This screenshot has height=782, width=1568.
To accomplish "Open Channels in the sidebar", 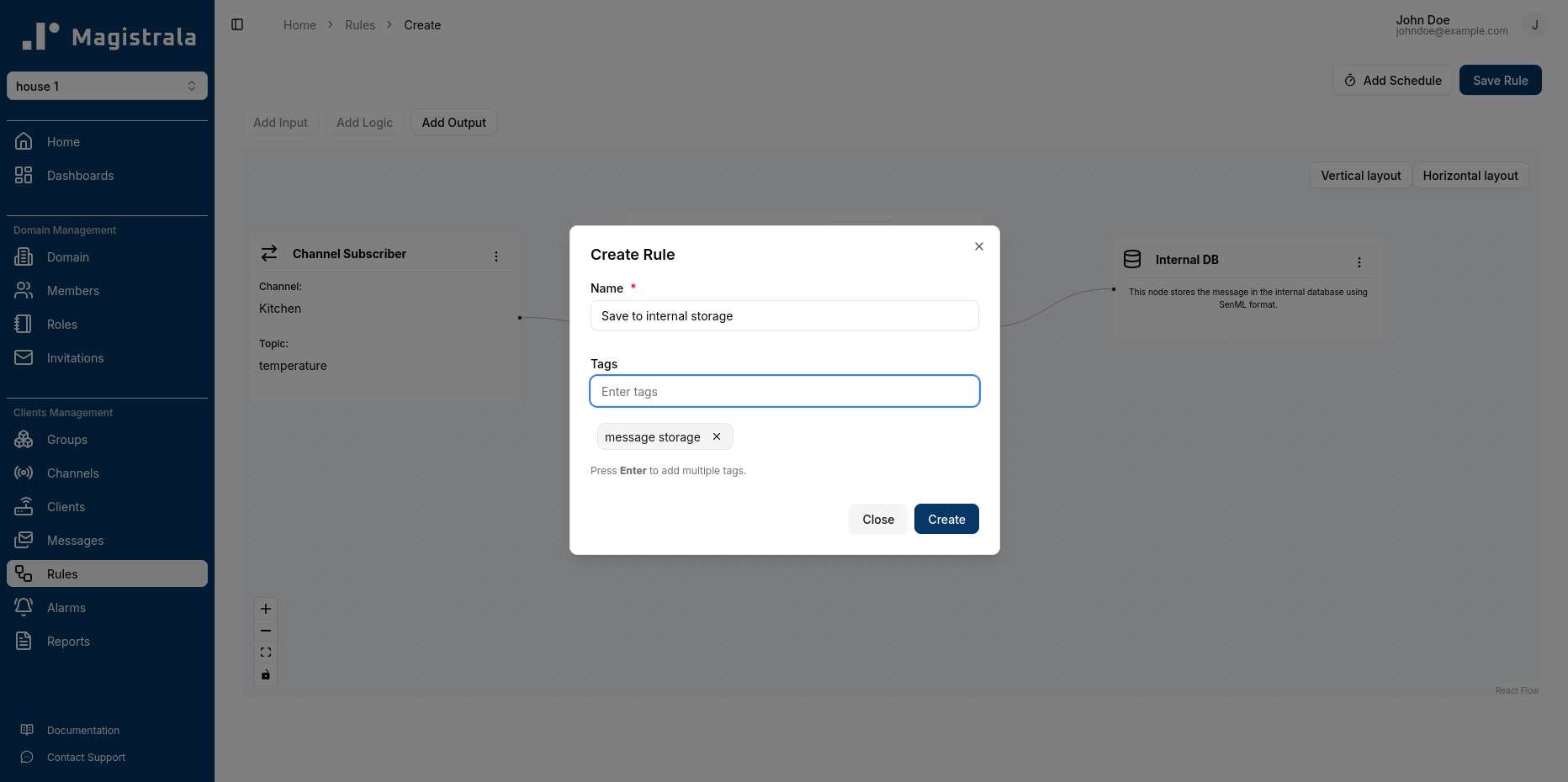I will (72, 473).
